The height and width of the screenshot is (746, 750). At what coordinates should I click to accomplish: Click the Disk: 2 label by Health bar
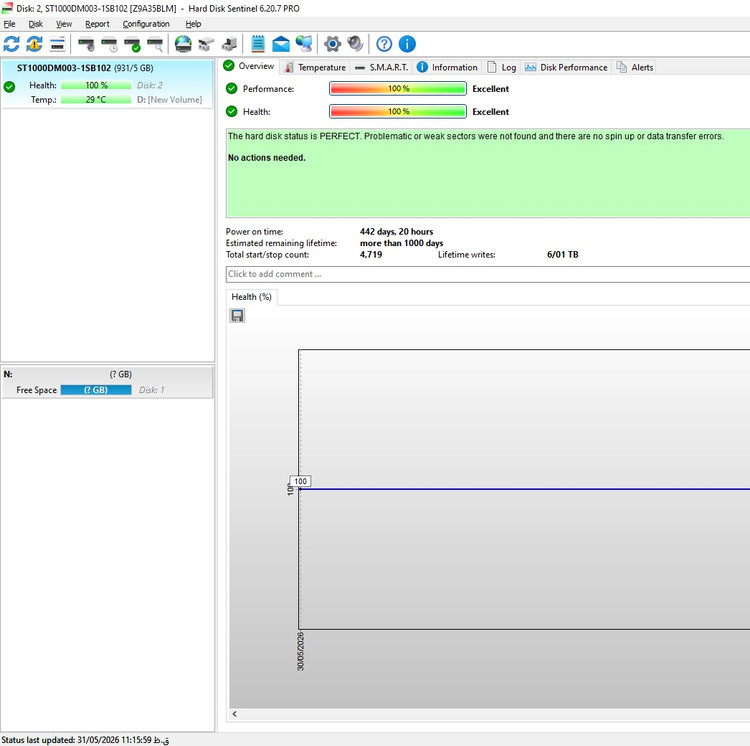(150, 85)
